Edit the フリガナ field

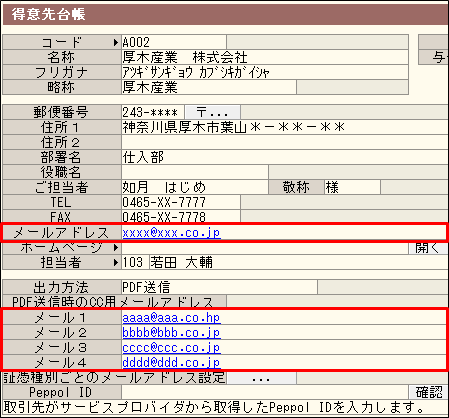point(265,72)
